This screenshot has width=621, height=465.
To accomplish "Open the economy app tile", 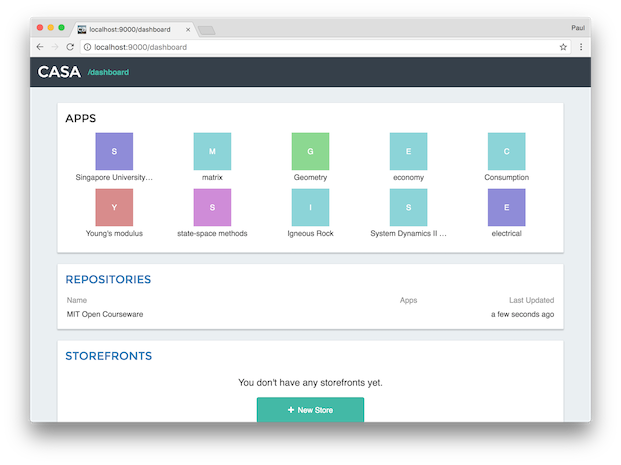I will 408,152.
